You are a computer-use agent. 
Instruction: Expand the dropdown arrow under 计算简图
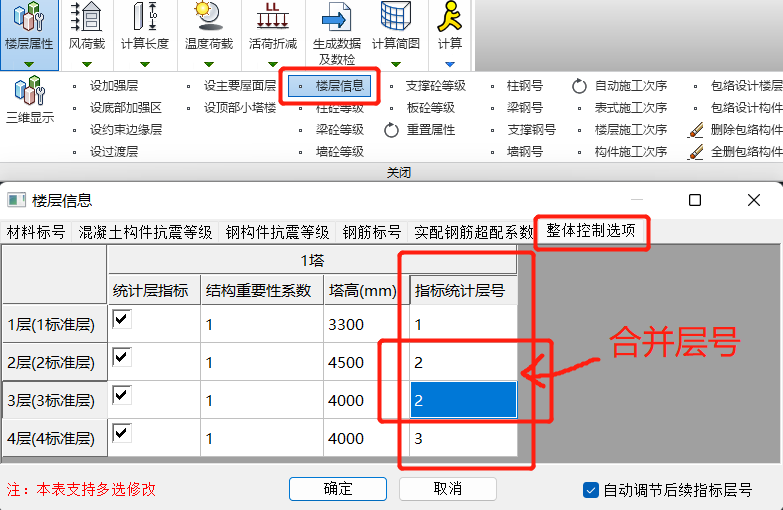coord(396,64)
